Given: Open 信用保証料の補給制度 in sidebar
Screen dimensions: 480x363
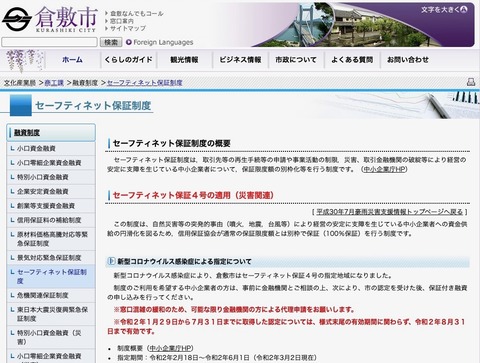Looking at the screenshot, I should click(x=51, y=220).
